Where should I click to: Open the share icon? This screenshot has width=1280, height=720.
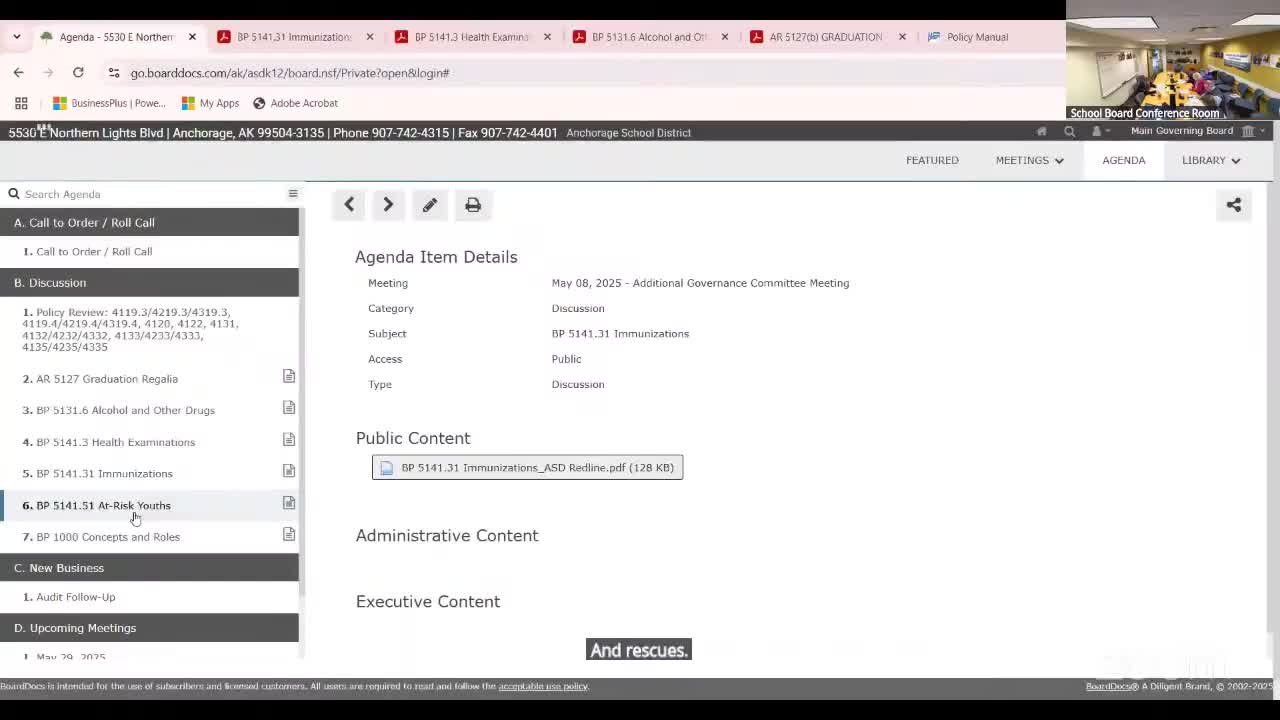tap(1234, 205)
